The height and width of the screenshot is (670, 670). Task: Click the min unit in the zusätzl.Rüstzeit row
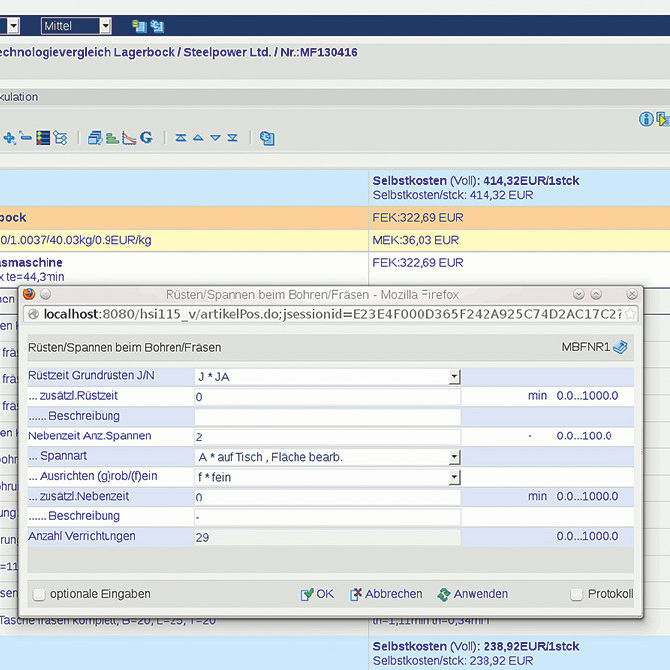tap(537, 396)
